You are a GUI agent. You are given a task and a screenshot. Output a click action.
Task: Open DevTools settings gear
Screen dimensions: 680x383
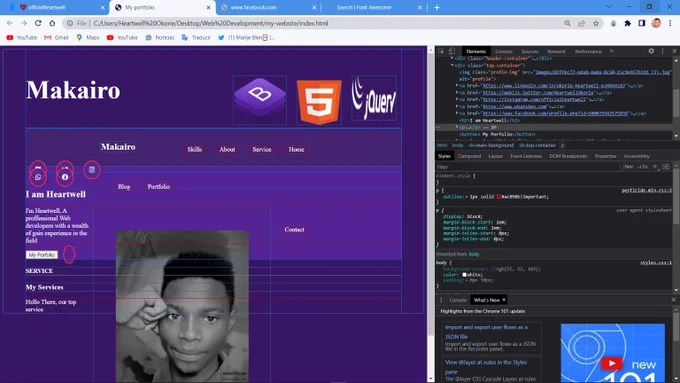651,51
